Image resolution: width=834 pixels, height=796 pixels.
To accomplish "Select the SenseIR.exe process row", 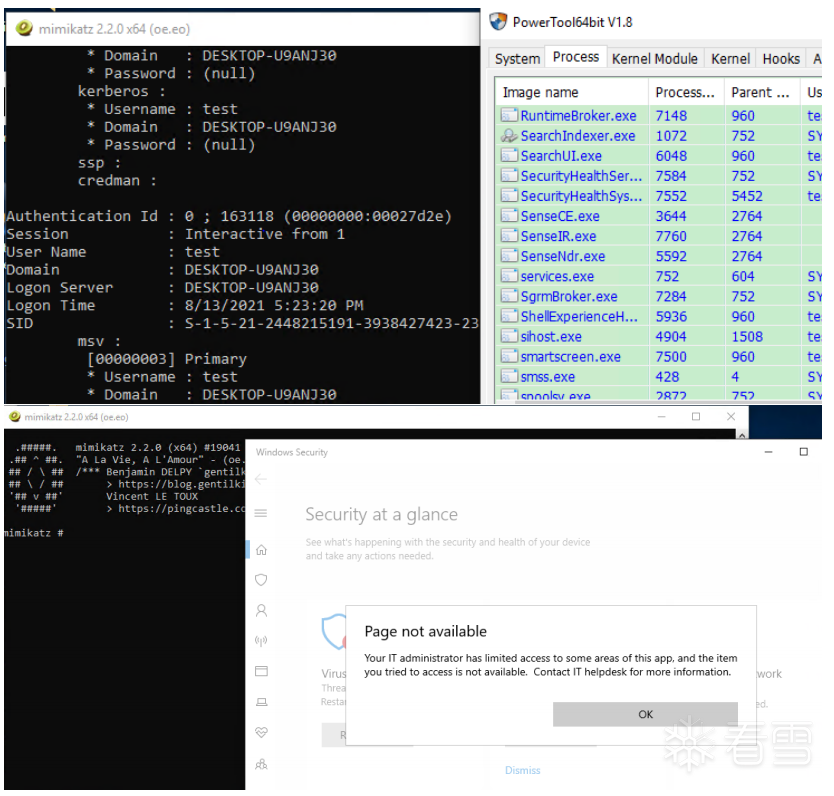I will [x=660, y=236].
